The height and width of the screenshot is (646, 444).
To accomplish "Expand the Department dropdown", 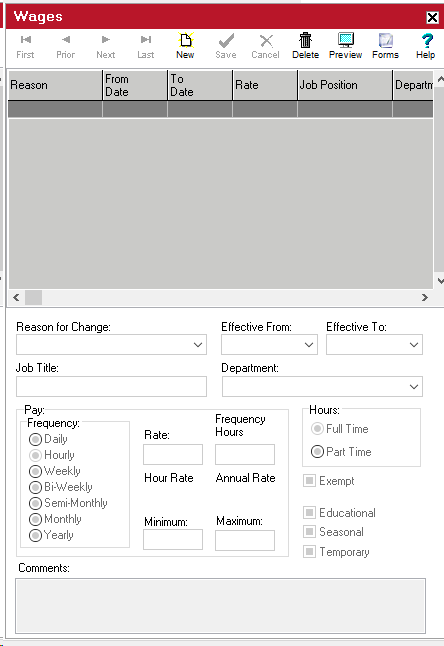I will [414, 386].
